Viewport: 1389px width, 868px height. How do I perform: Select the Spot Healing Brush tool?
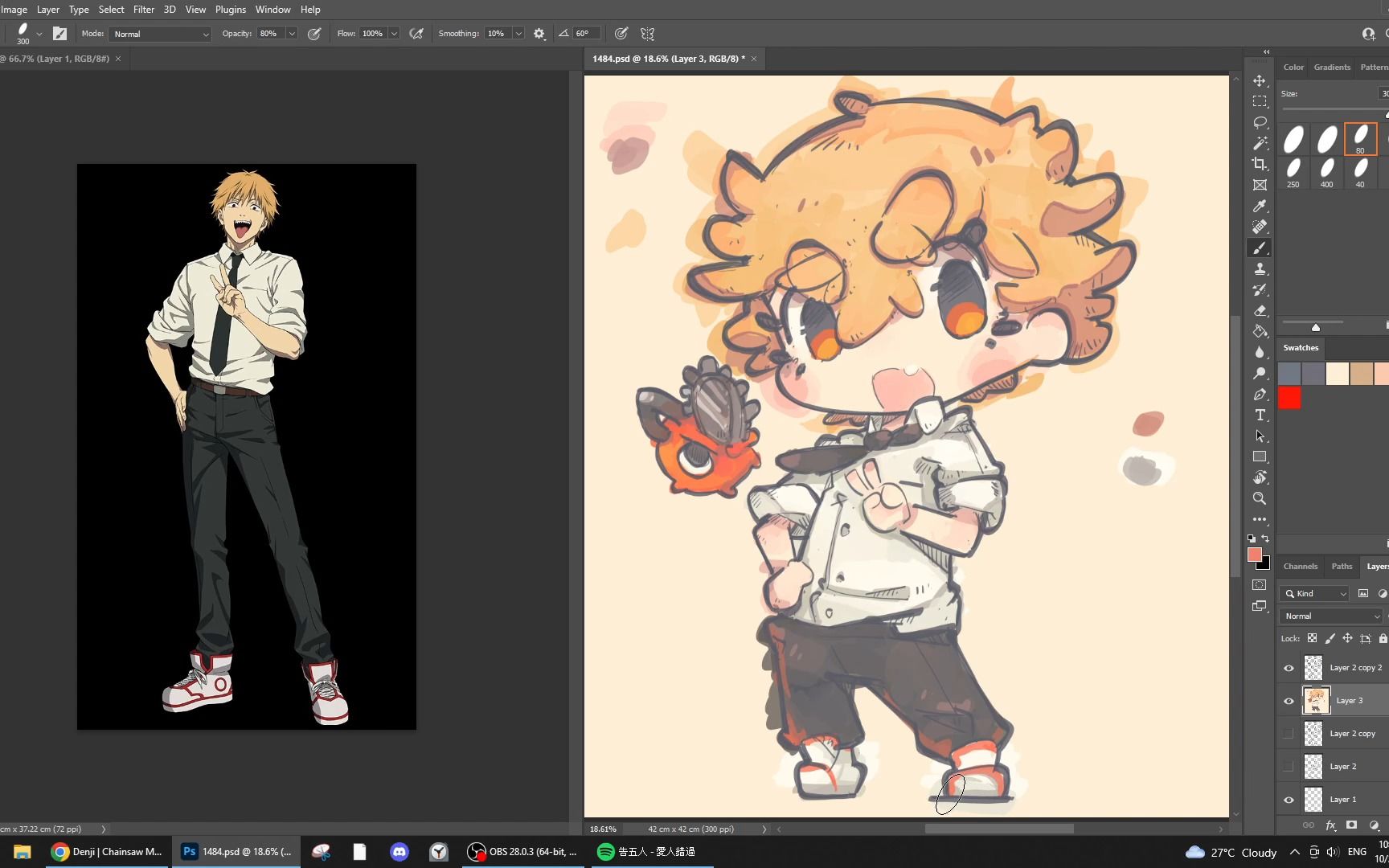(1260, 227)
